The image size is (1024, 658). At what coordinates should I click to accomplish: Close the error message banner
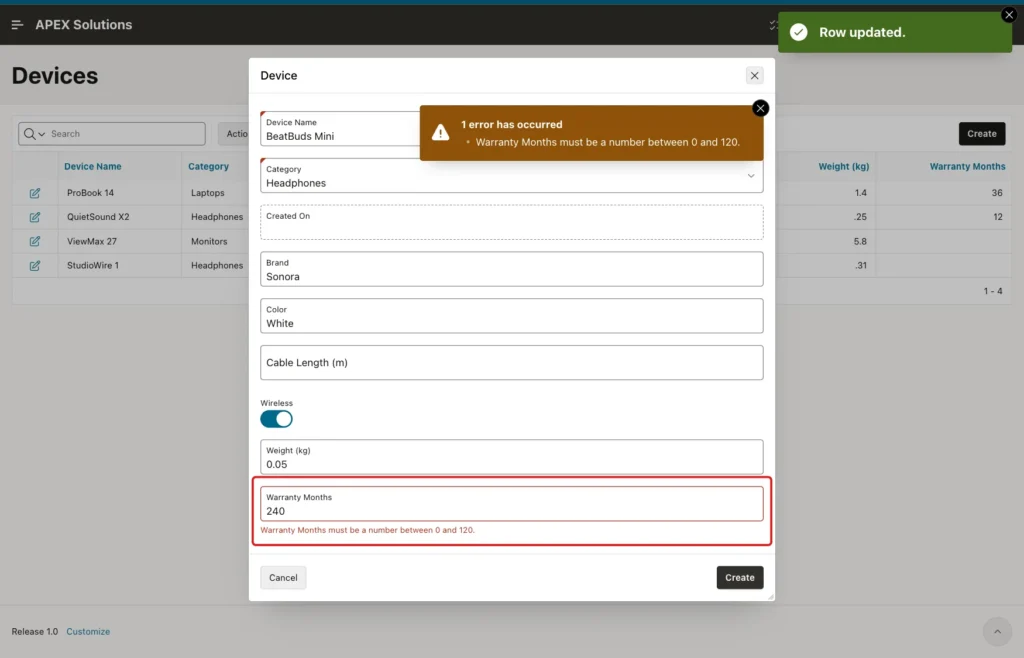pyautogui.click(x=760, y=108)
